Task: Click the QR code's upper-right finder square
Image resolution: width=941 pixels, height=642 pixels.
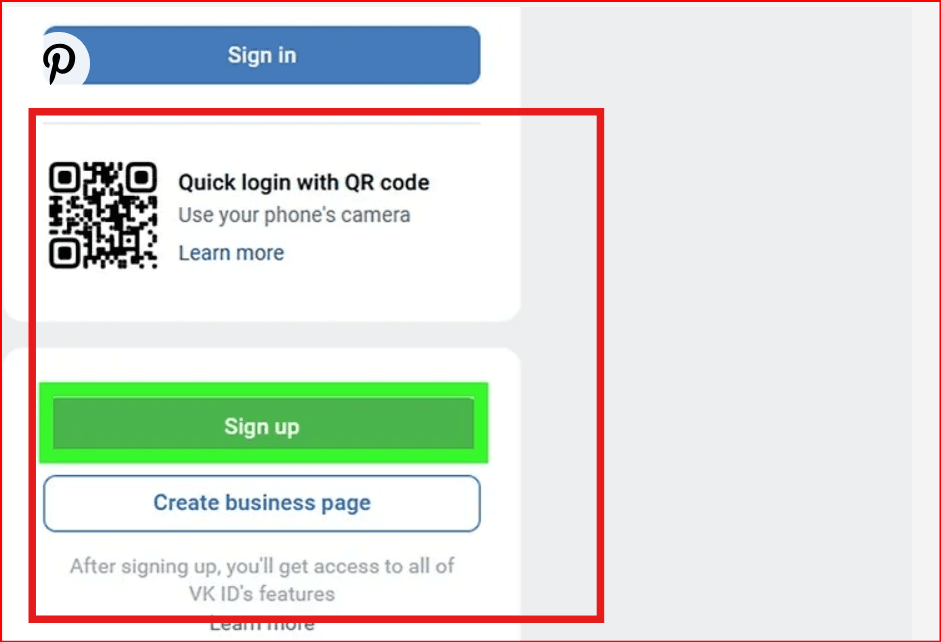Action: (142, 177)
